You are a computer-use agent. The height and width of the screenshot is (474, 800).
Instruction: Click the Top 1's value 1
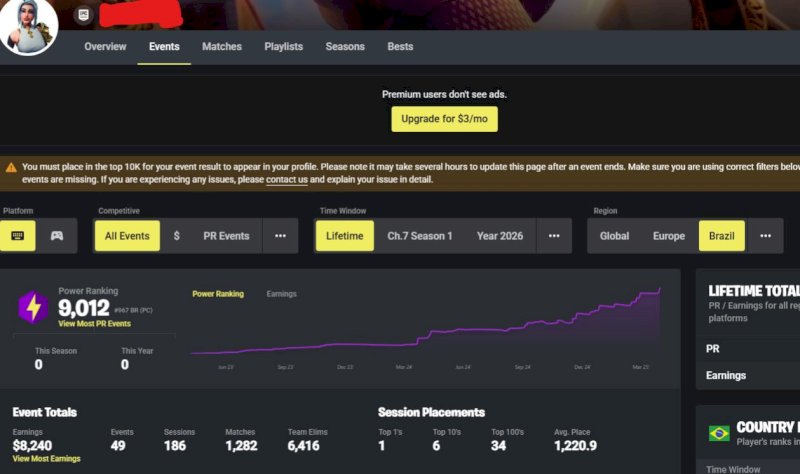(382, 445)
